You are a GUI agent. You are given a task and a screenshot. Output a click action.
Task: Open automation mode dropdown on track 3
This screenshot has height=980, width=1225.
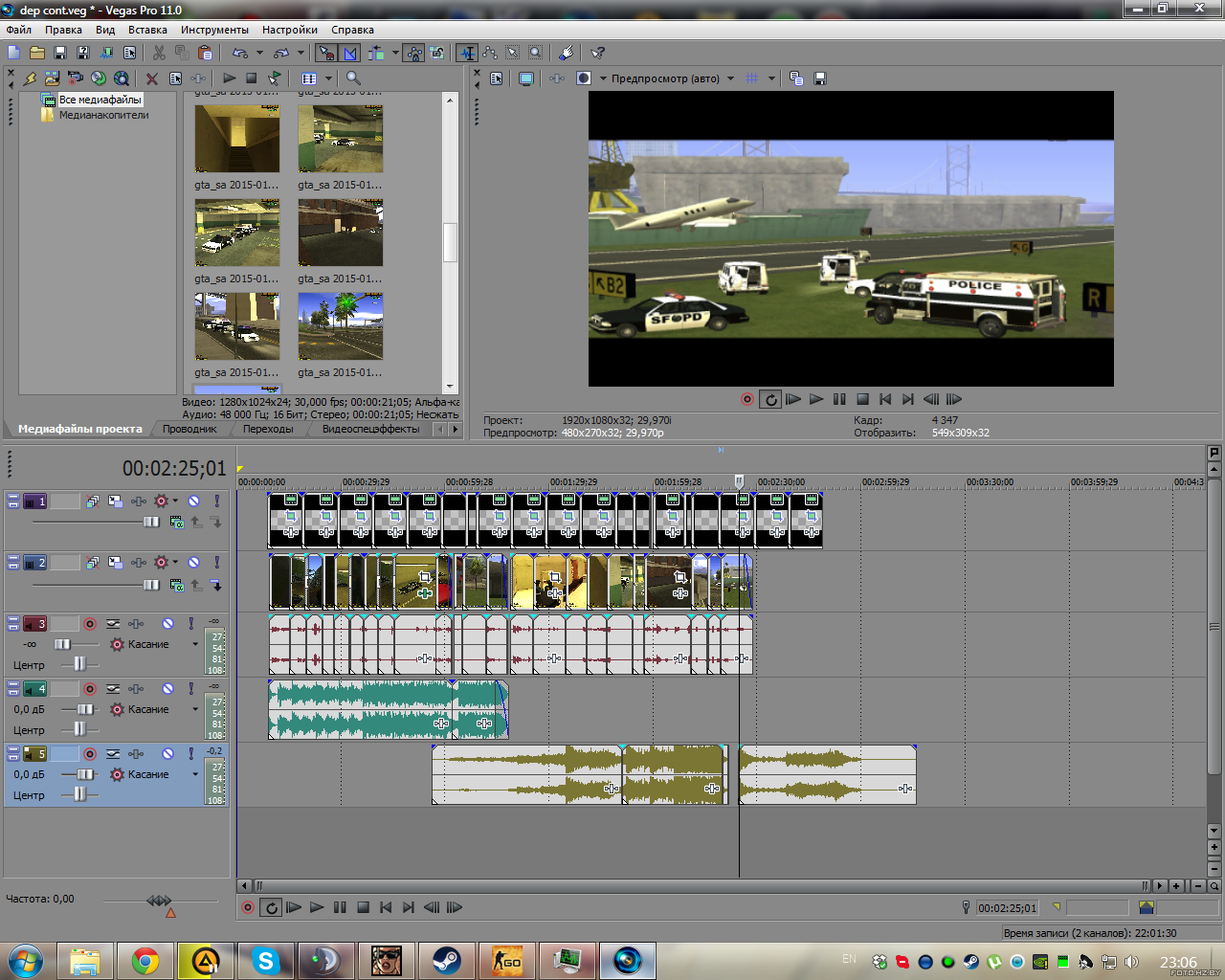click(x=195, y=644)
